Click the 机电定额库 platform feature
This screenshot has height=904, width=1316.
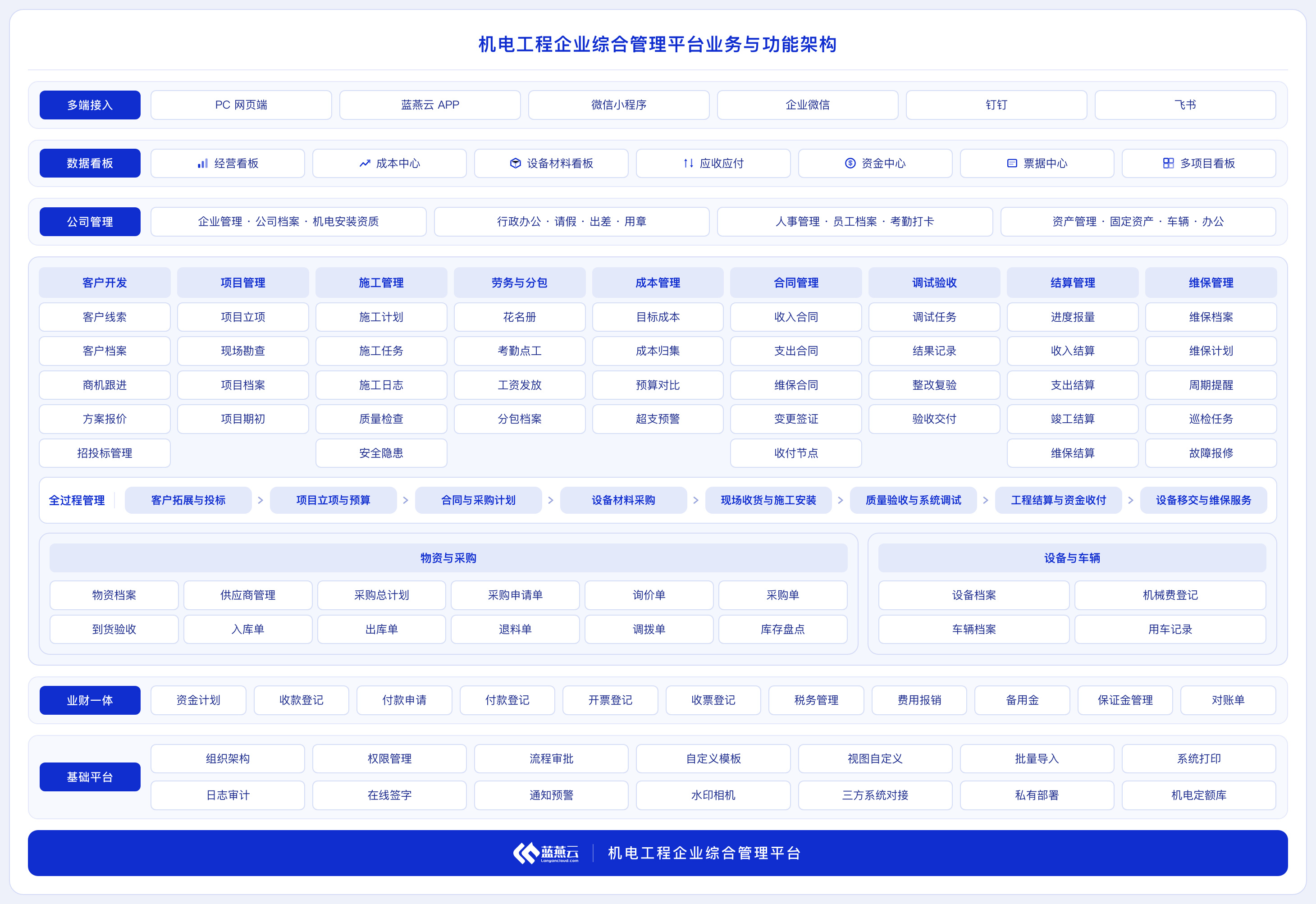point(1199,795)
